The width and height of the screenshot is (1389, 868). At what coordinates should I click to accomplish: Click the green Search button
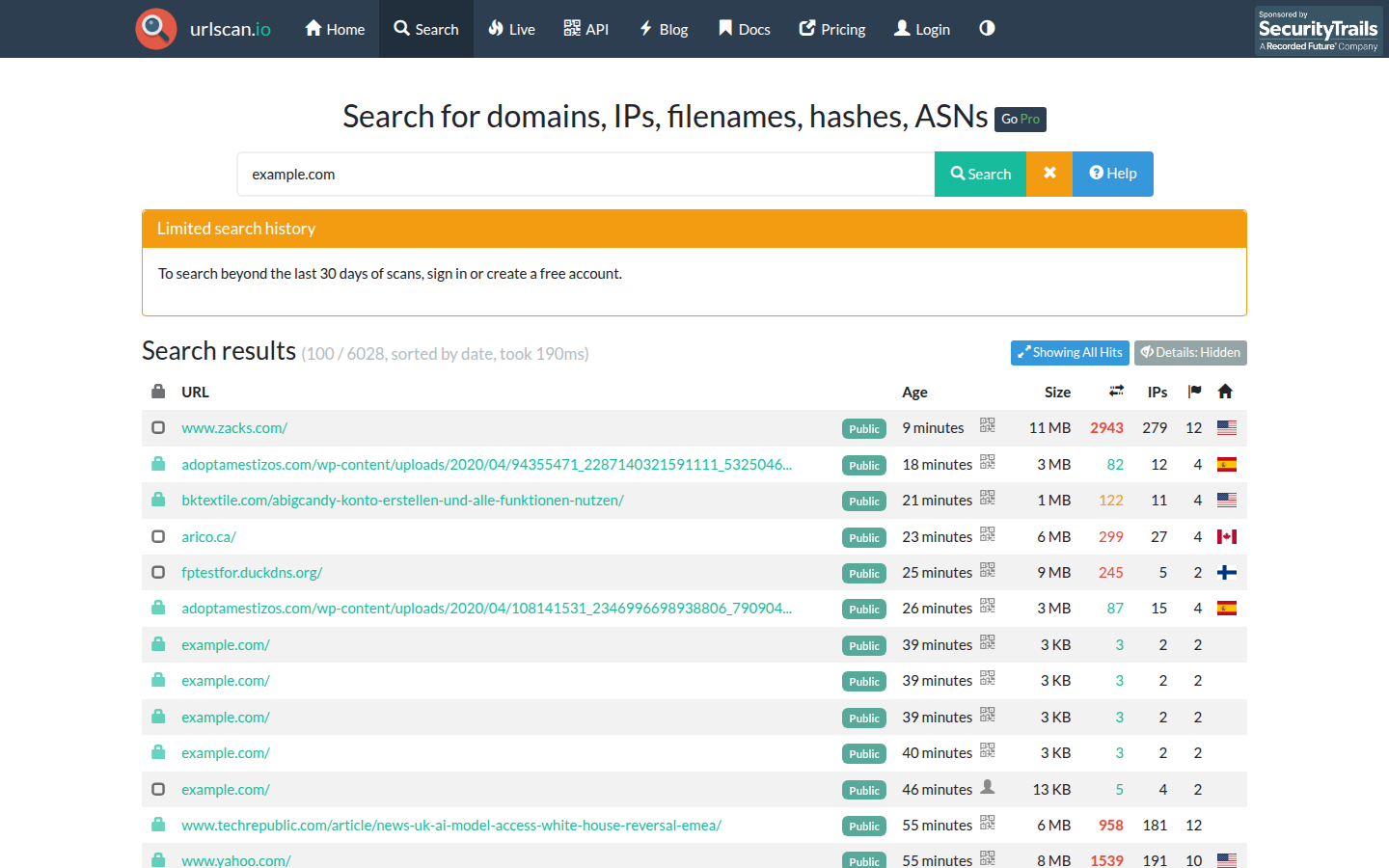980,174
